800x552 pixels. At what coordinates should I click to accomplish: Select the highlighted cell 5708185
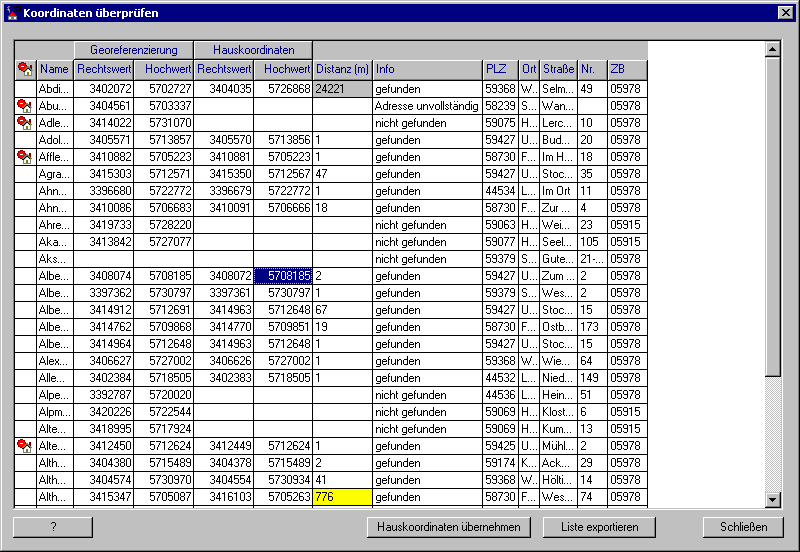click(x=283, y=276)
